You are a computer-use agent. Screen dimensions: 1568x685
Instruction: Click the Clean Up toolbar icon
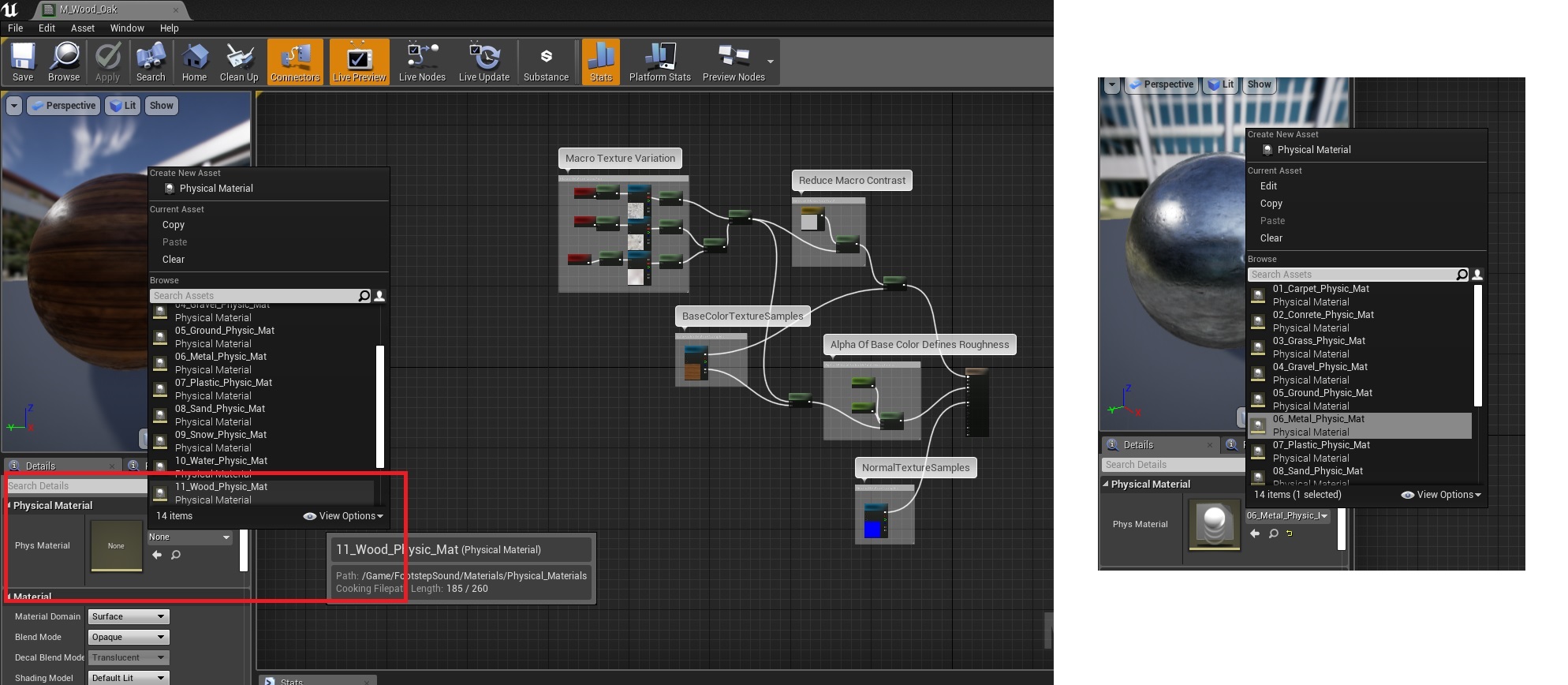coord(239,62)
